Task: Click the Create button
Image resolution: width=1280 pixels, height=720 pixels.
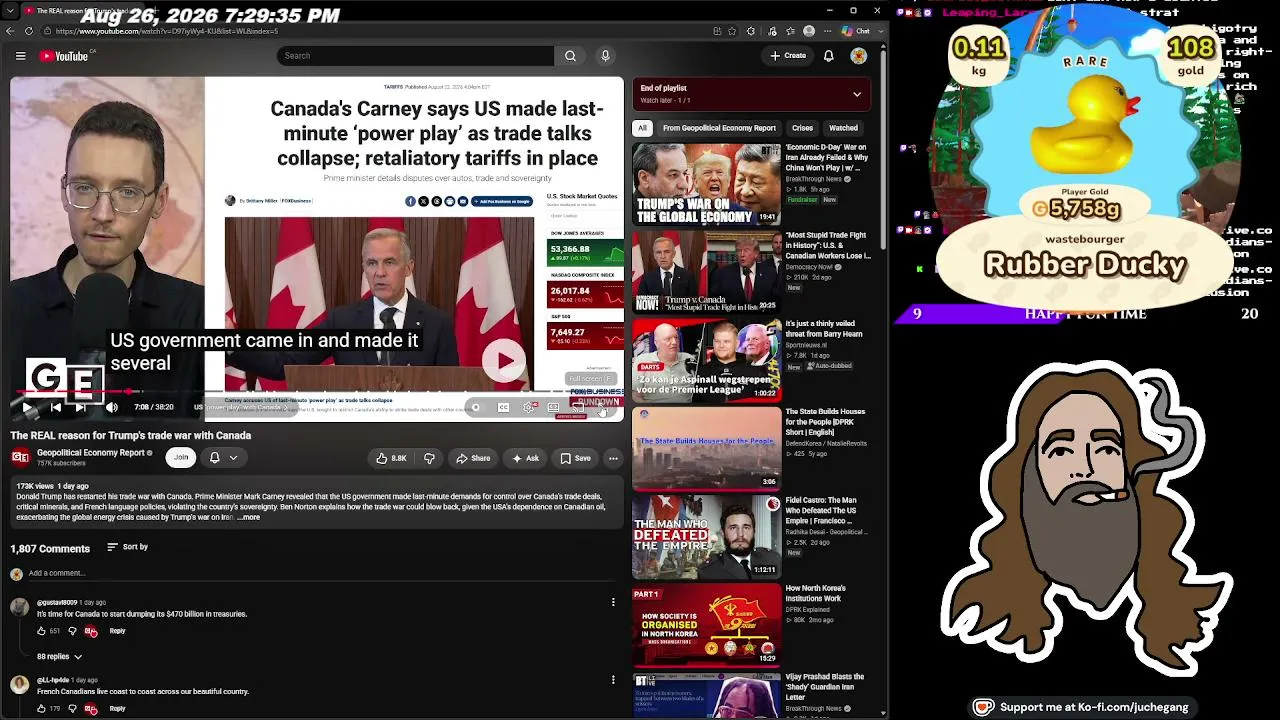Action: tap(788, 56)
